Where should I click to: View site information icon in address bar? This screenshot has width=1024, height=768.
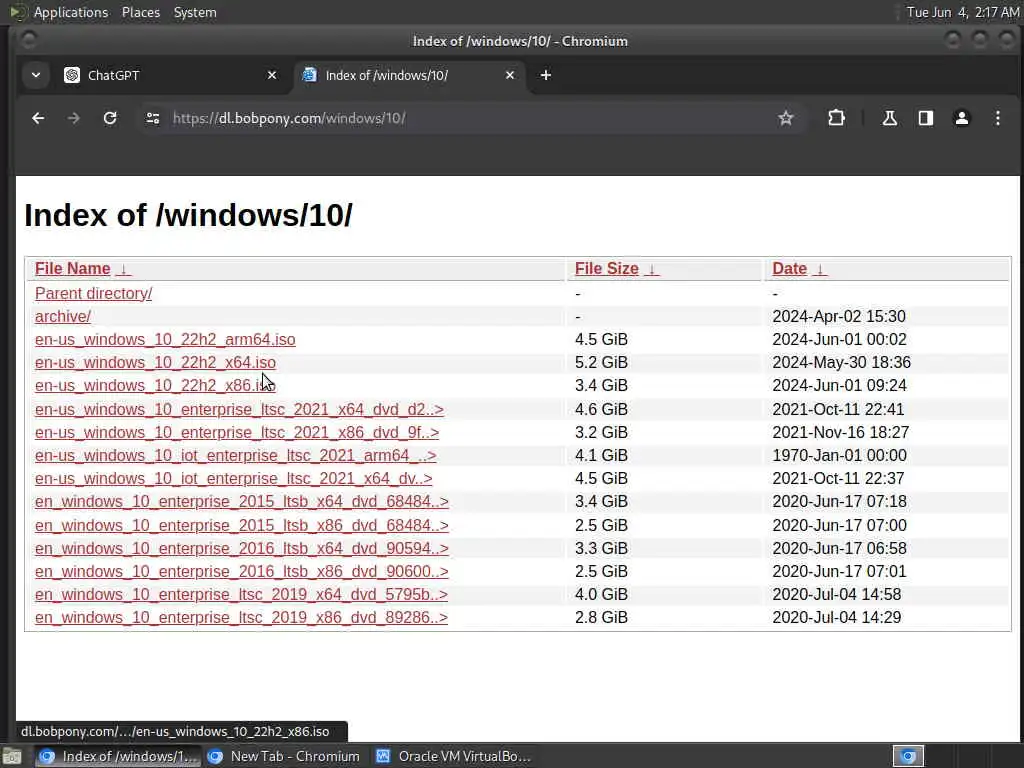pyautogui.click(x=153, y=118)
